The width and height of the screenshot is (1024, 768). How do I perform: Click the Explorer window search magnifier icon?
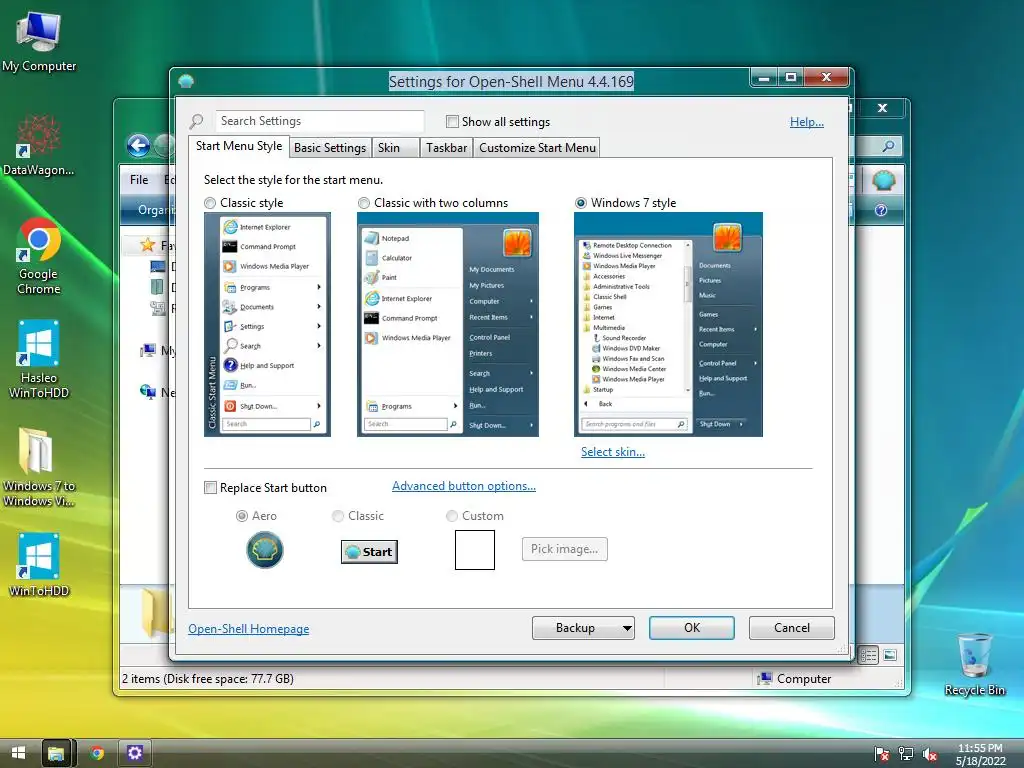pyautogui.click(x=888, y=146)
